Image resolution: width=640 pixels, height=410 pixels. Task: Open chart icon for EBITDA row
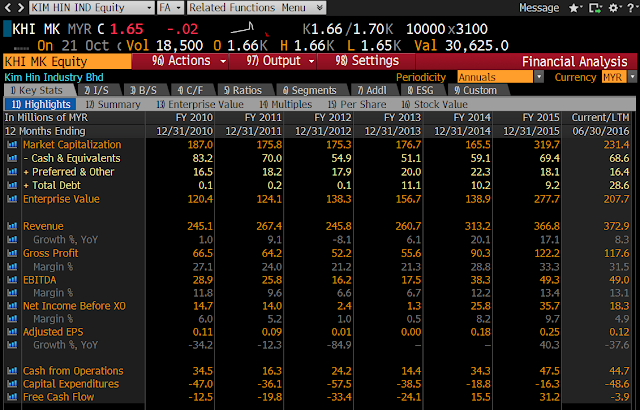[x=12, y=280]
